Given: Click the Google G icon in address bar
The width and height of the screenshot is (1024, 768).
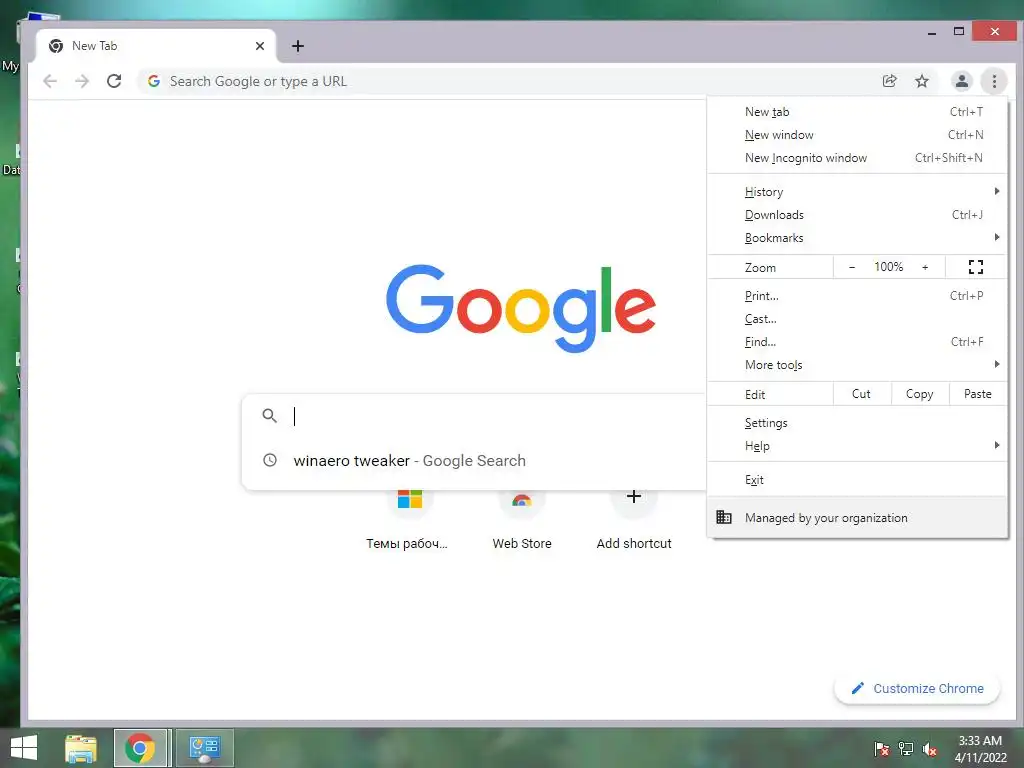Looking at the screenshot, I should click(154, 81).
